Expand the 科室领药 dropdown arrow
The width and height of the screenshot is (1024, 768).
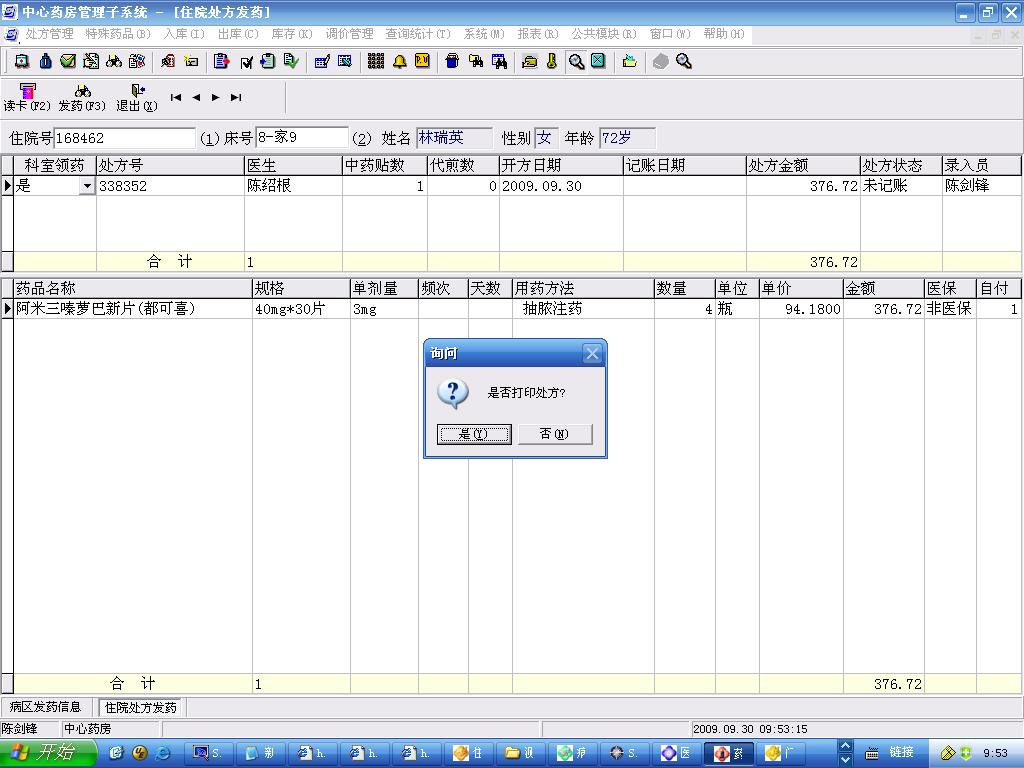[x=87, y=186]
